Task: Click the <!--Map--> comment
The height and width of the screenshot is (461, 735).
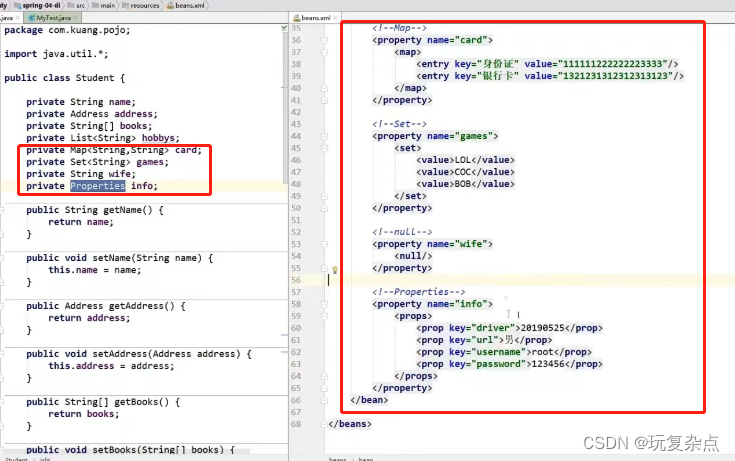Action: (x=399, y=28)
